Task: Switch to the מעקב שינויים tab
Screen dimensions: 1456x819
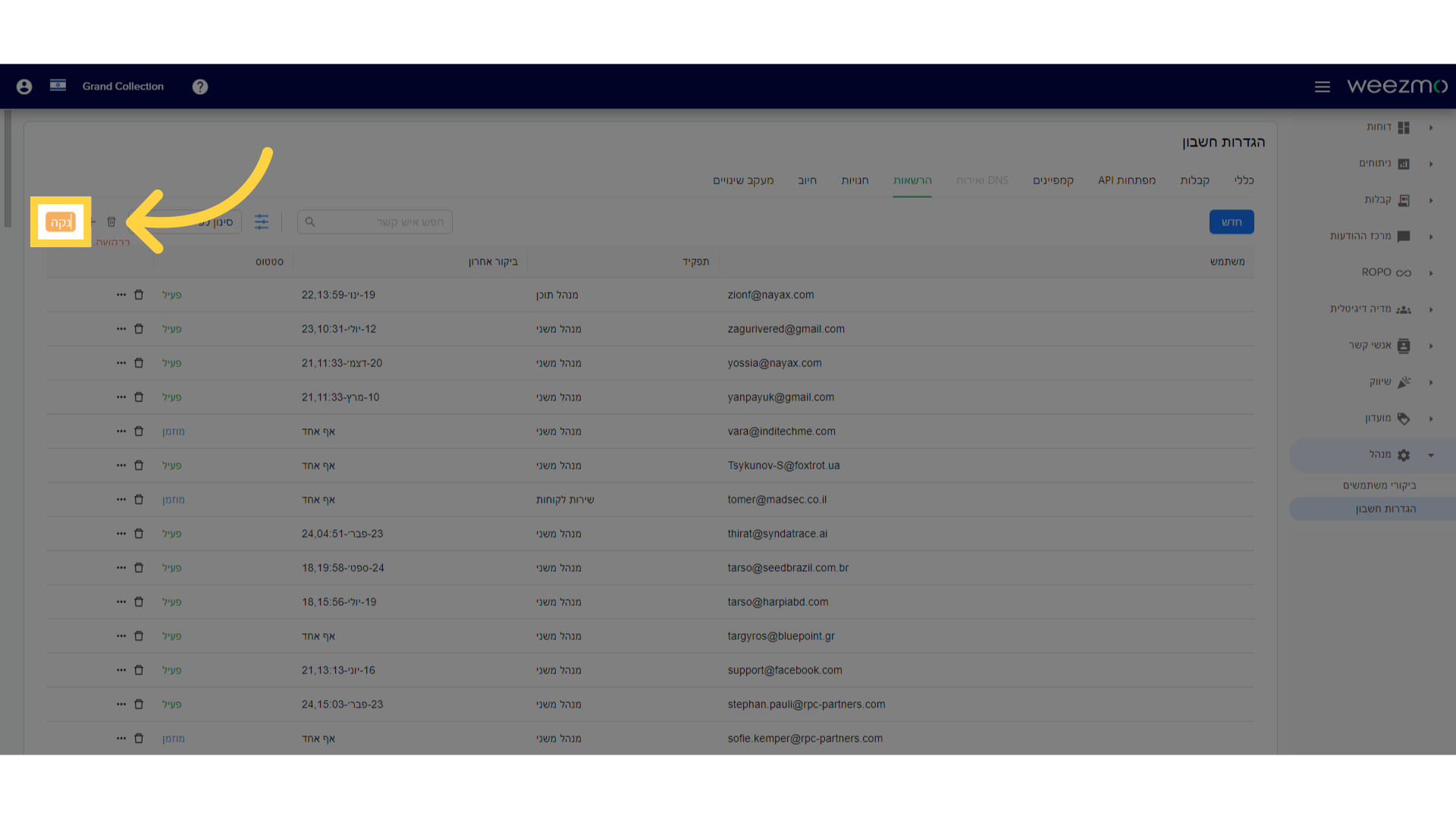Action: [743, 180]
